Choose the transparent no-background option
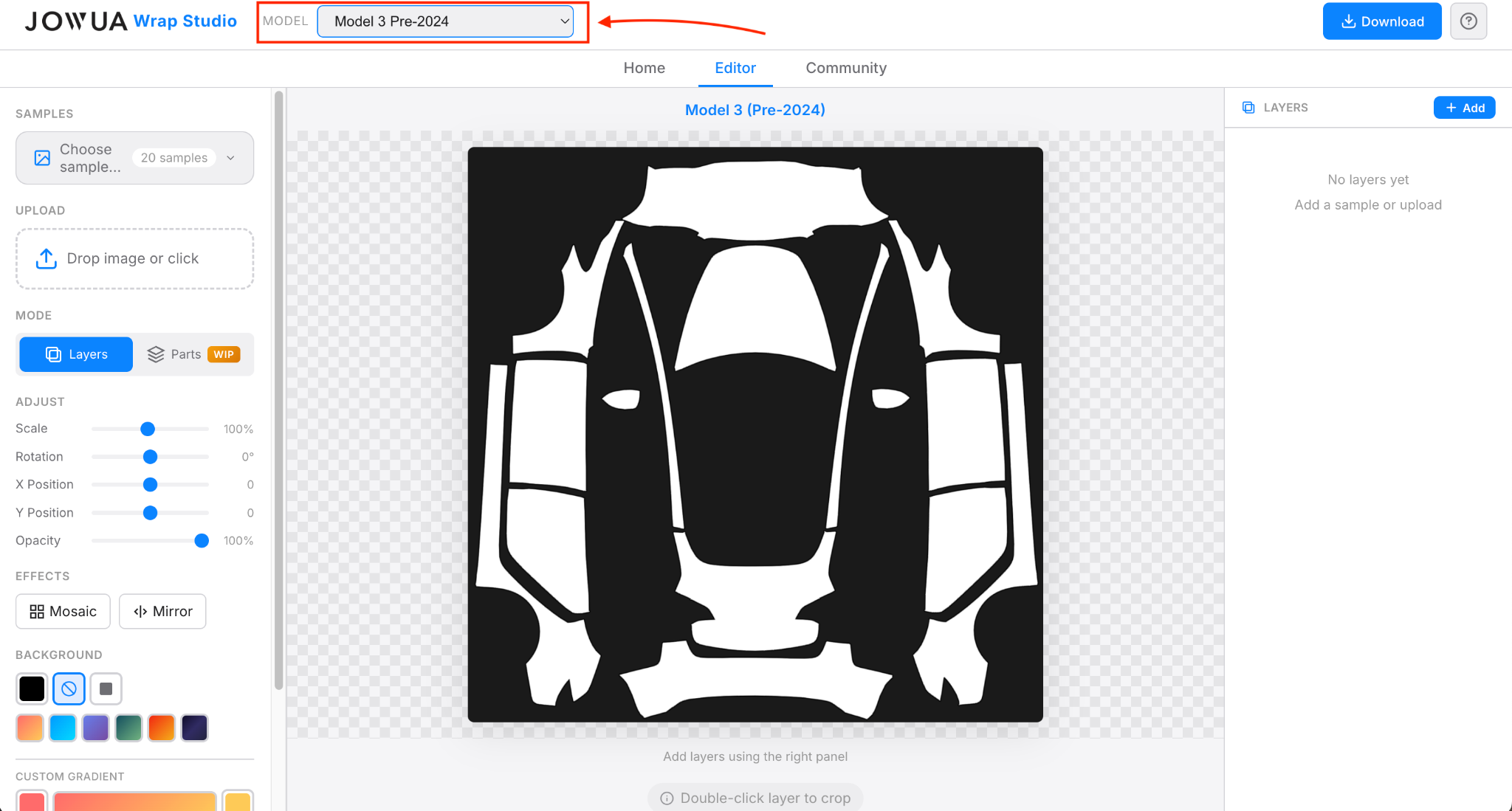 click(x=69, y=689)
